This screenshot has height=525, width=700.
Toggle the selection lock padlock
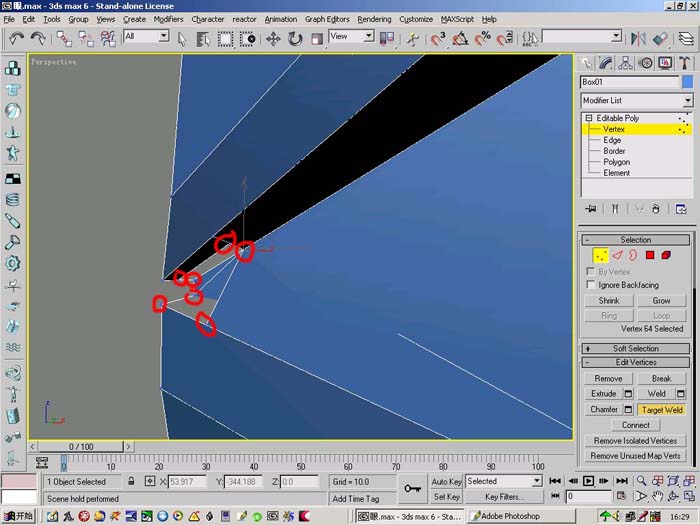pos(131,481)
